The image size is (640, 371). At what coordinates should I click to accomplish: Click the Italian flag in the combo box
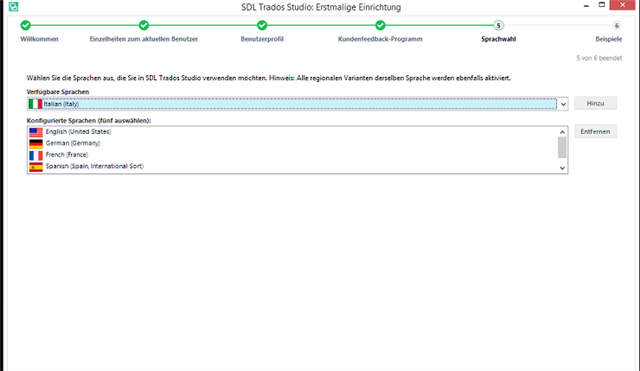tap(35, 104)
